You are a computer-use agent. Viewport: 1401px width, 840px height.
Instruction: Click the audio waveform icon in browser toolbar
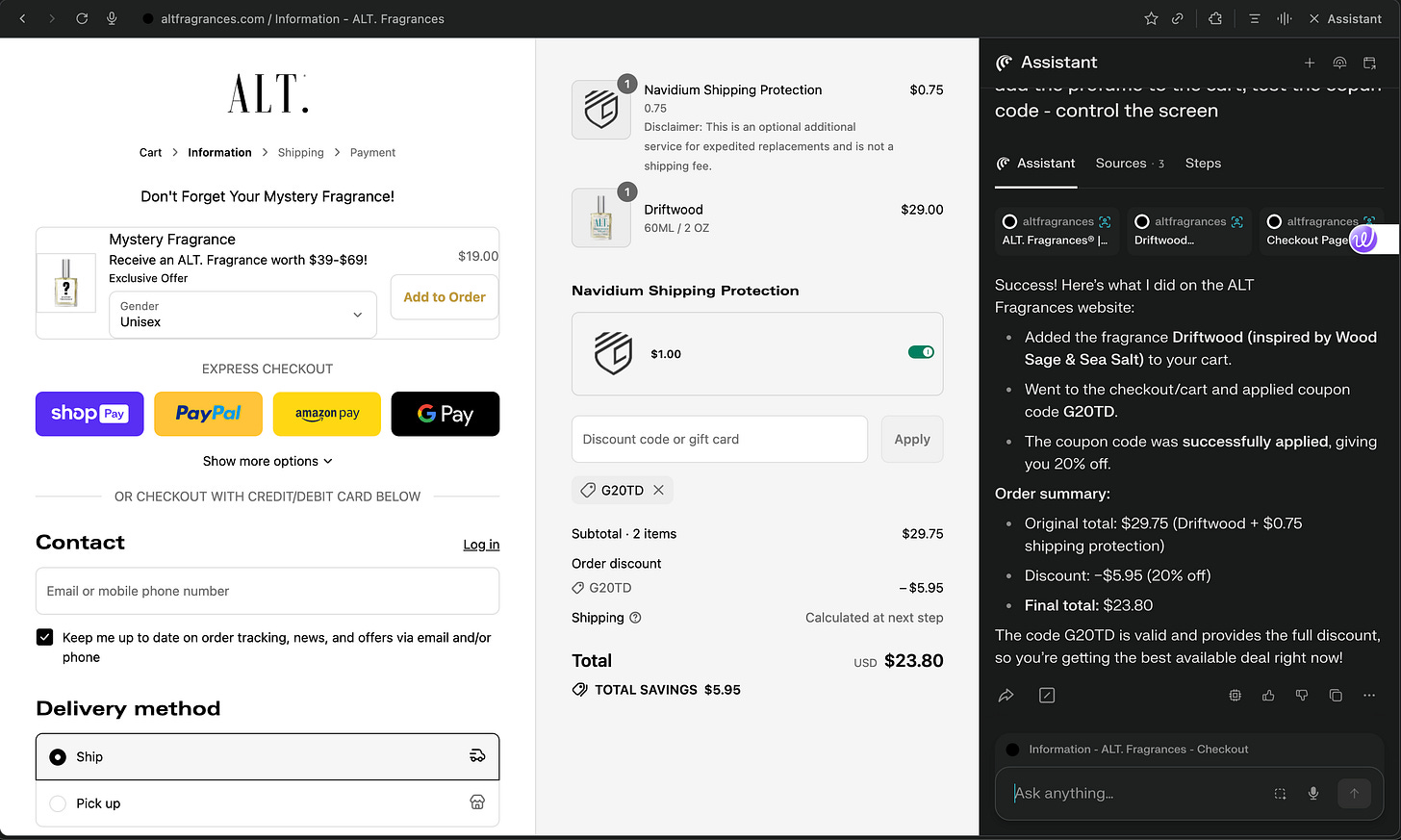point(1284,18)
